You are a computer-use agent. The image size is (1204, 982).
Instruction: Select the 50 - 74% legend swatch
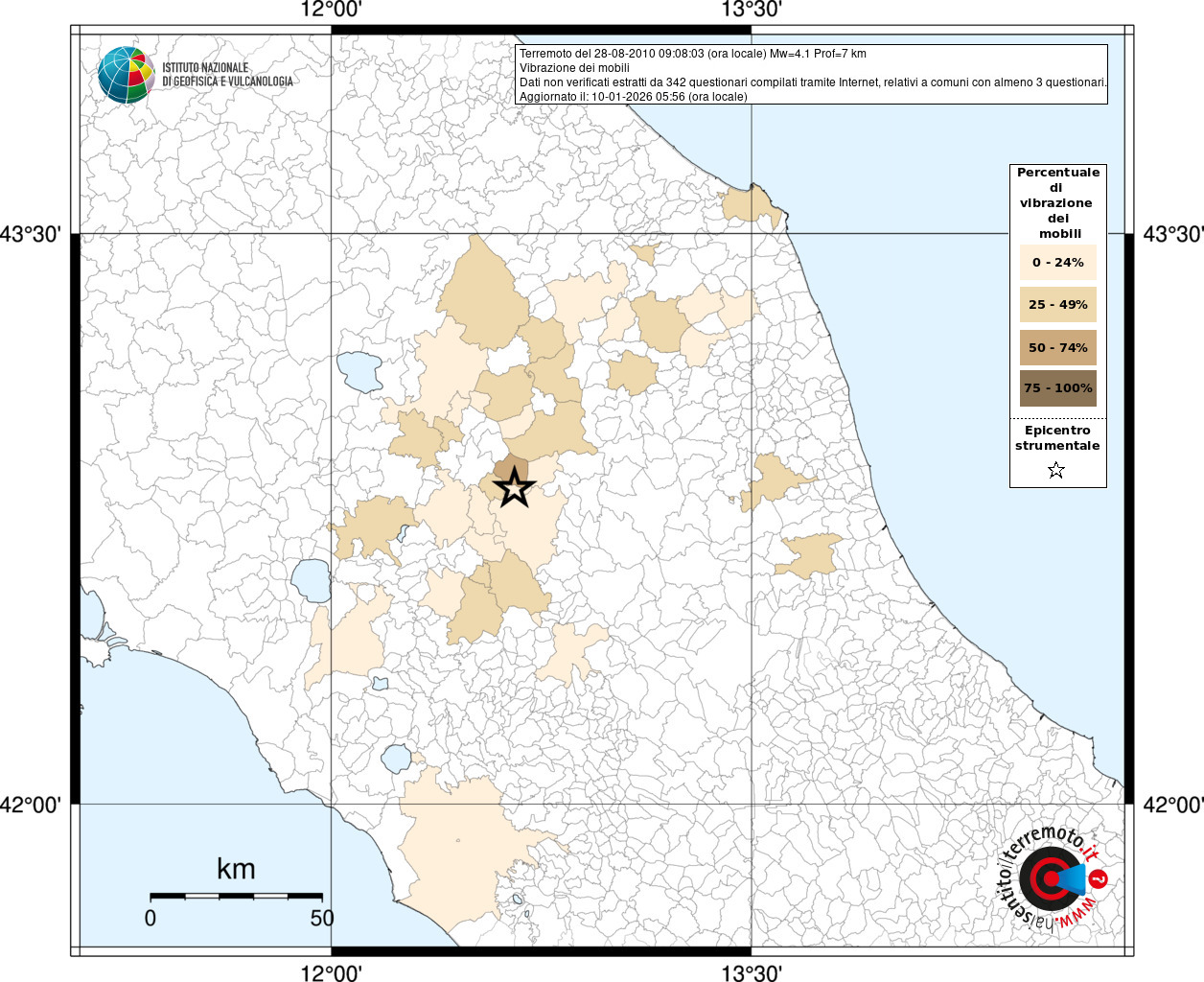(1057, 347)
